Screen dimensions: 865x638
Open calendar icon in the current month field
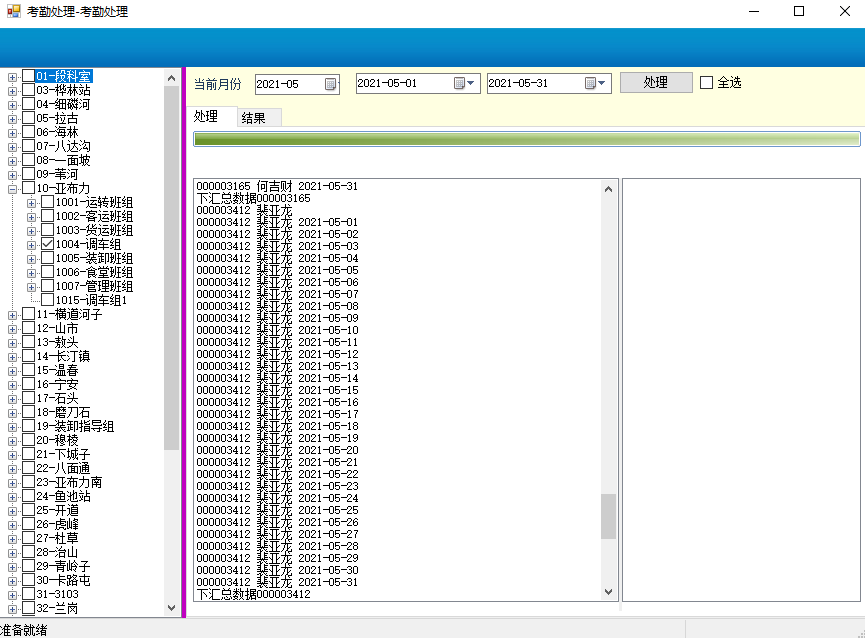click(331, 84)
